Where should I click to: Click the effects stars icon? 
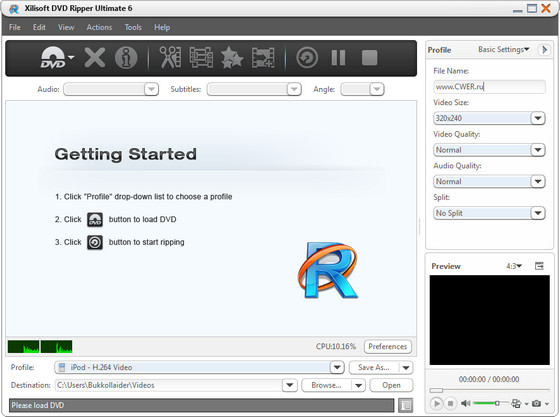pyautogui.click(x=232, y=57)
